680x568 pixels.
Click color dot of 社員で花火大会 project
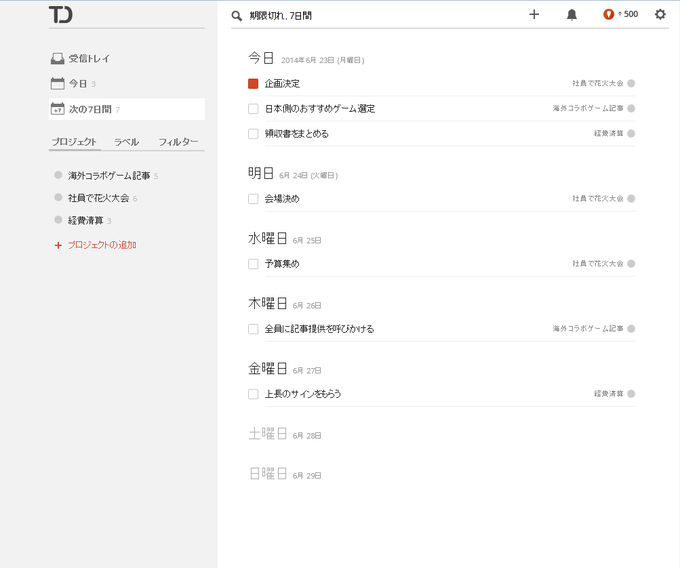(58, 198)
